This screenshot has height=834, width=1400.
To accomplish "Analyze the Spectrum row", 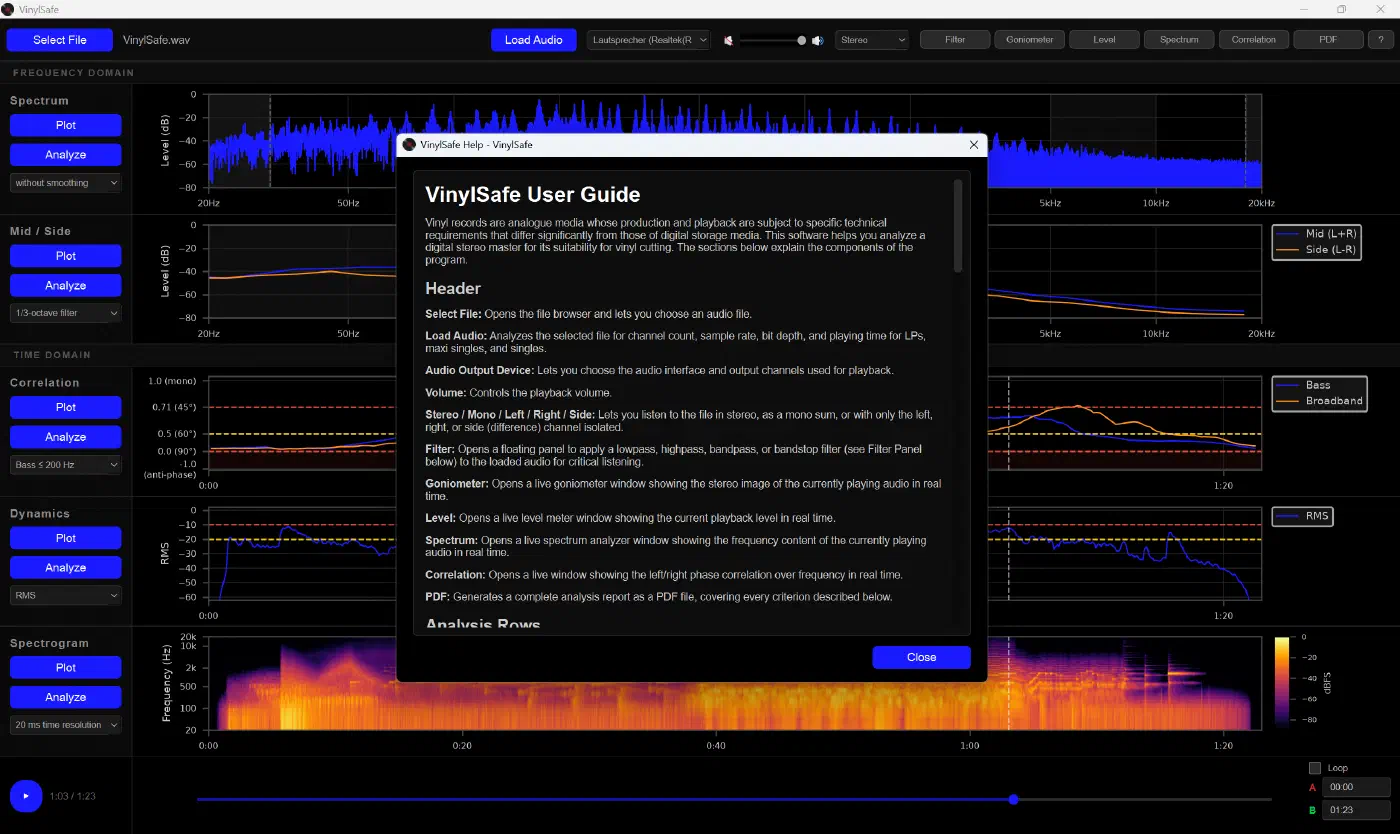I will click(x=66, y=155).
